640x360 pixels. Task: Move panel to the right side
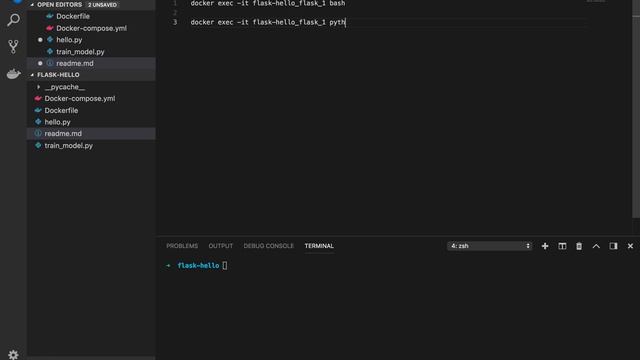coord(613,246)
